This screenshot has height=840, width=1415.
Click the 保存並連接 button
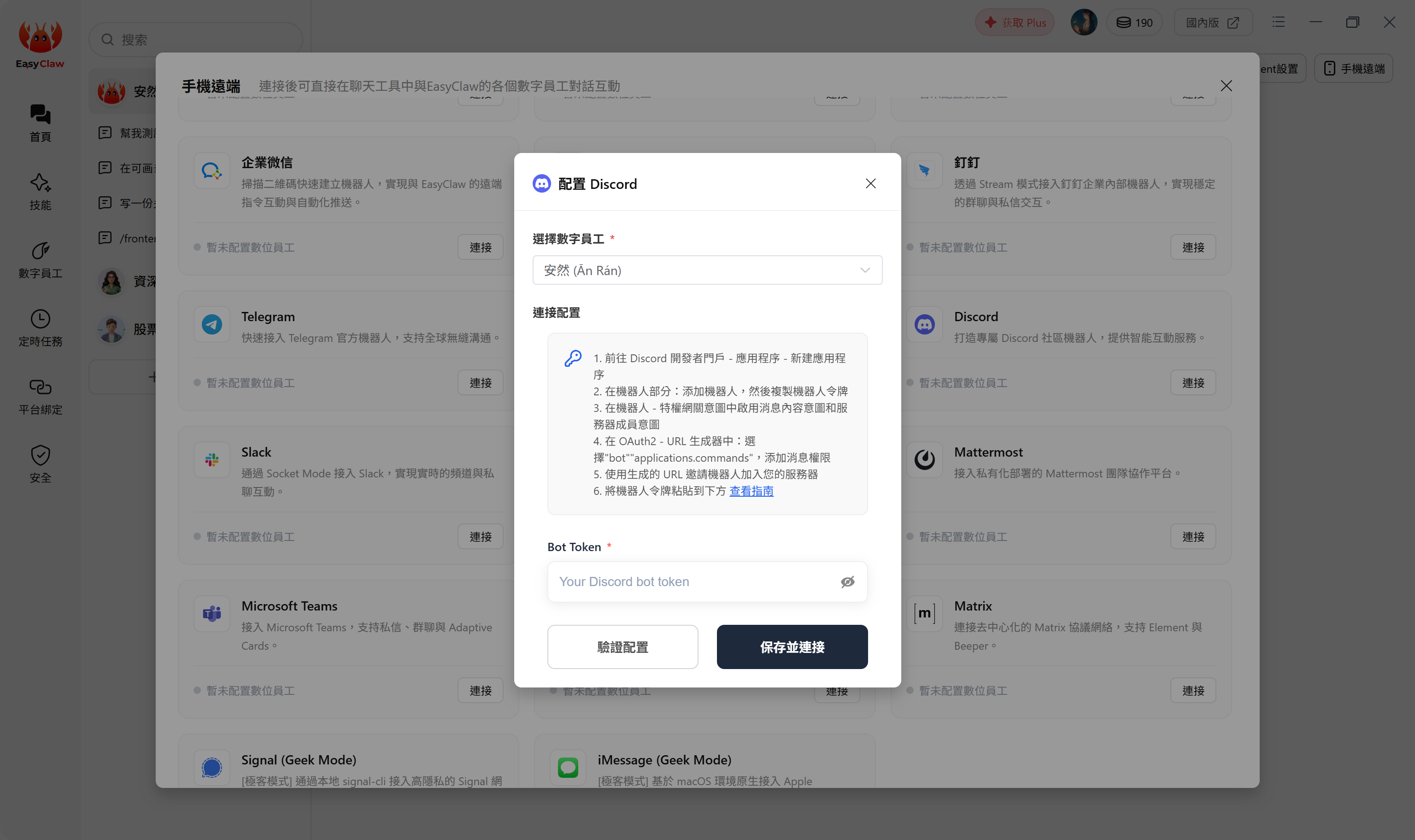792,646
